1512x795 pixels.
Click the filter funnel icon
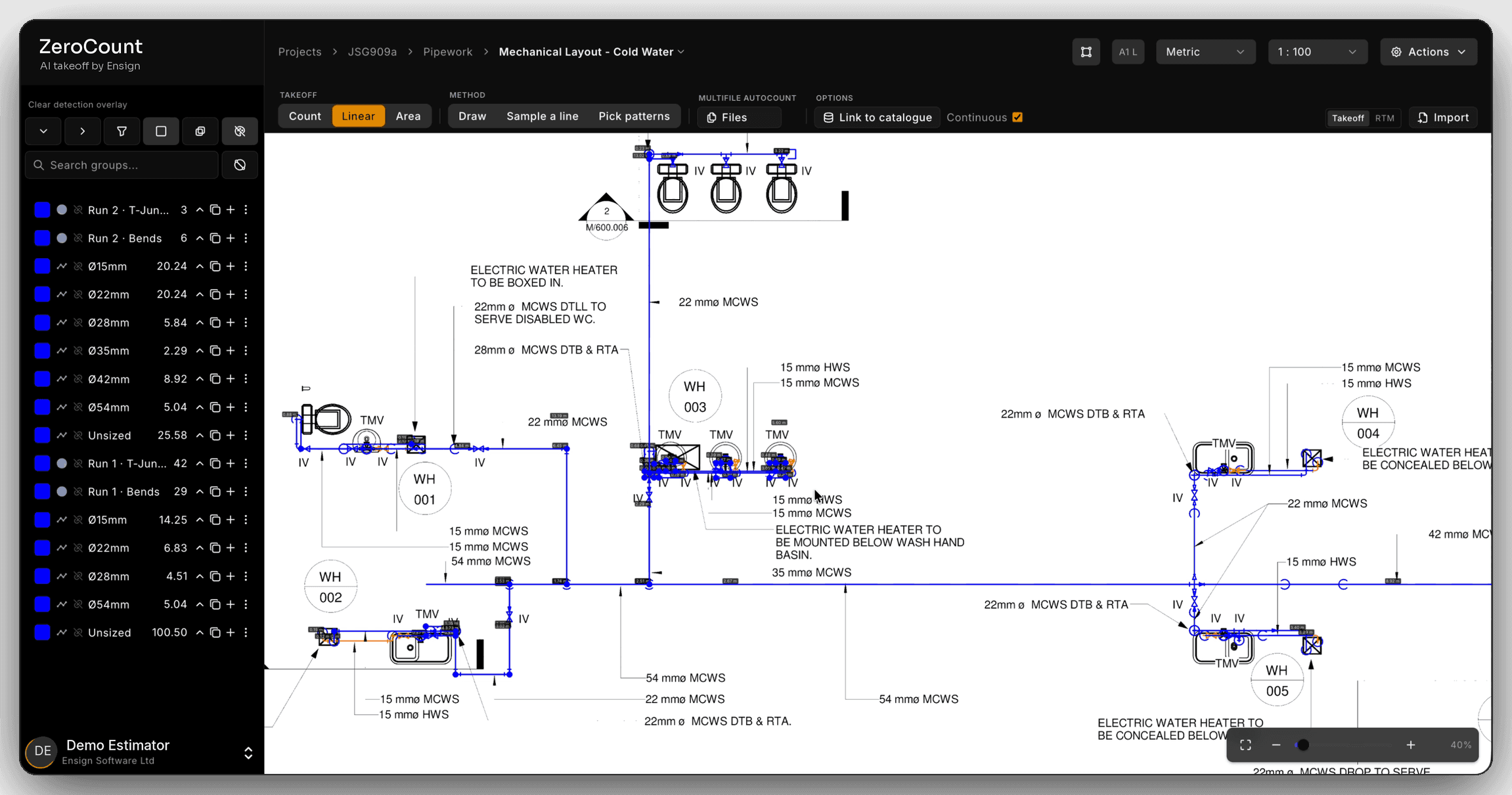pos(122,131)
